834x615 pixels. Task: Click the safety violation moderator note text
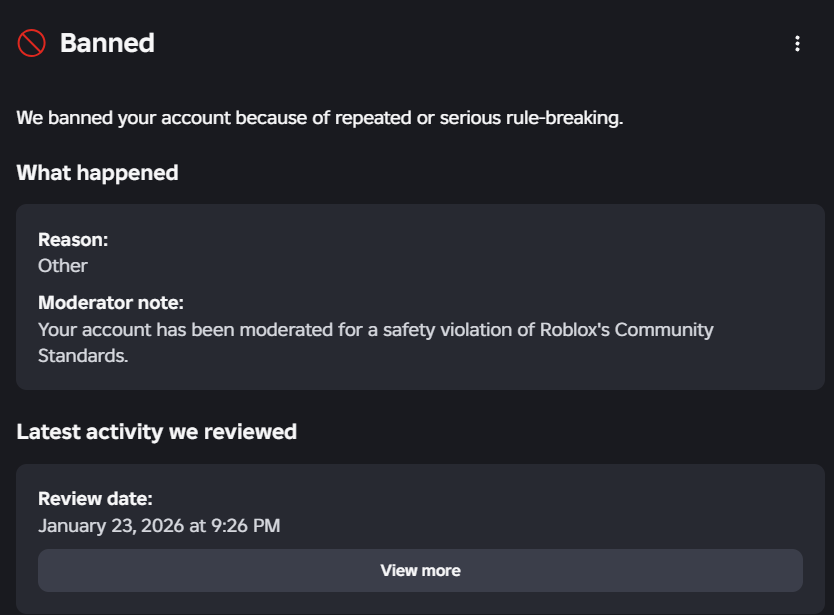[x=376, y=343]
